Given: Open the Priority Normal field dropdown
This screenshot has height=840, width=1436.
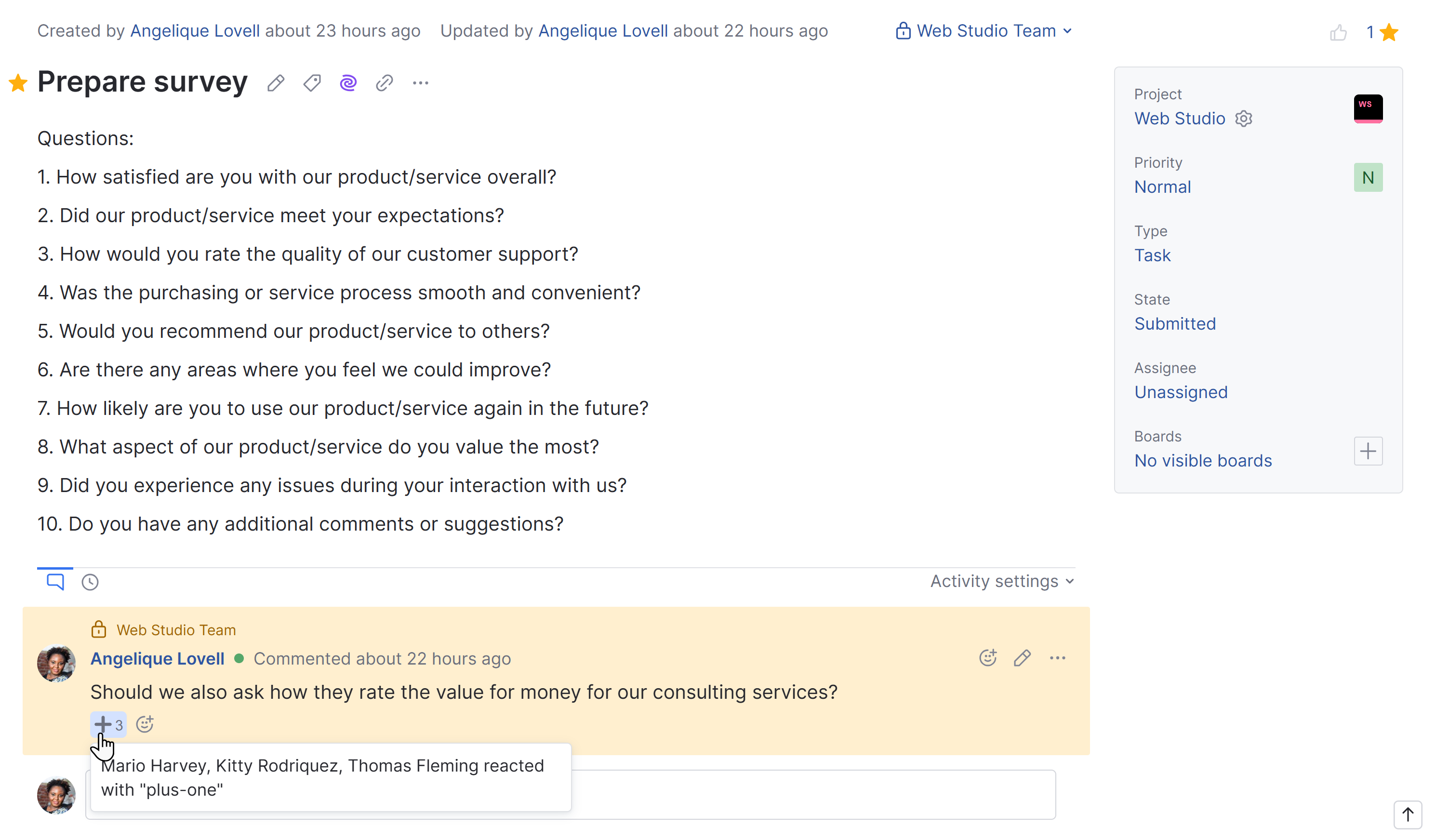Looking at the screenshot, I should click(1162, 187).
